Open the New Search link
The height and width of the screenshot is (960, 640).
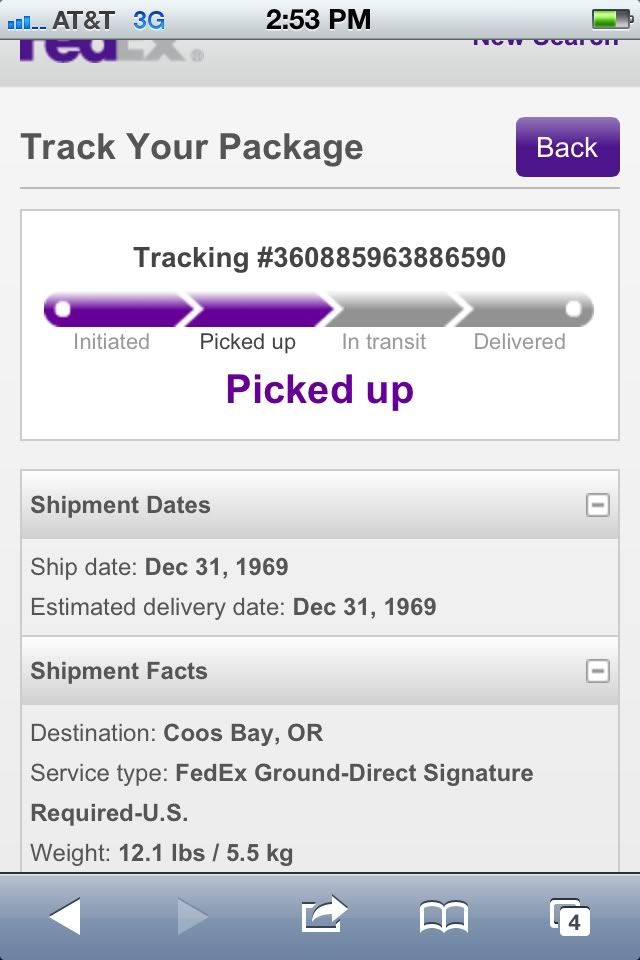pyautogui.click(x=545, y=42)
